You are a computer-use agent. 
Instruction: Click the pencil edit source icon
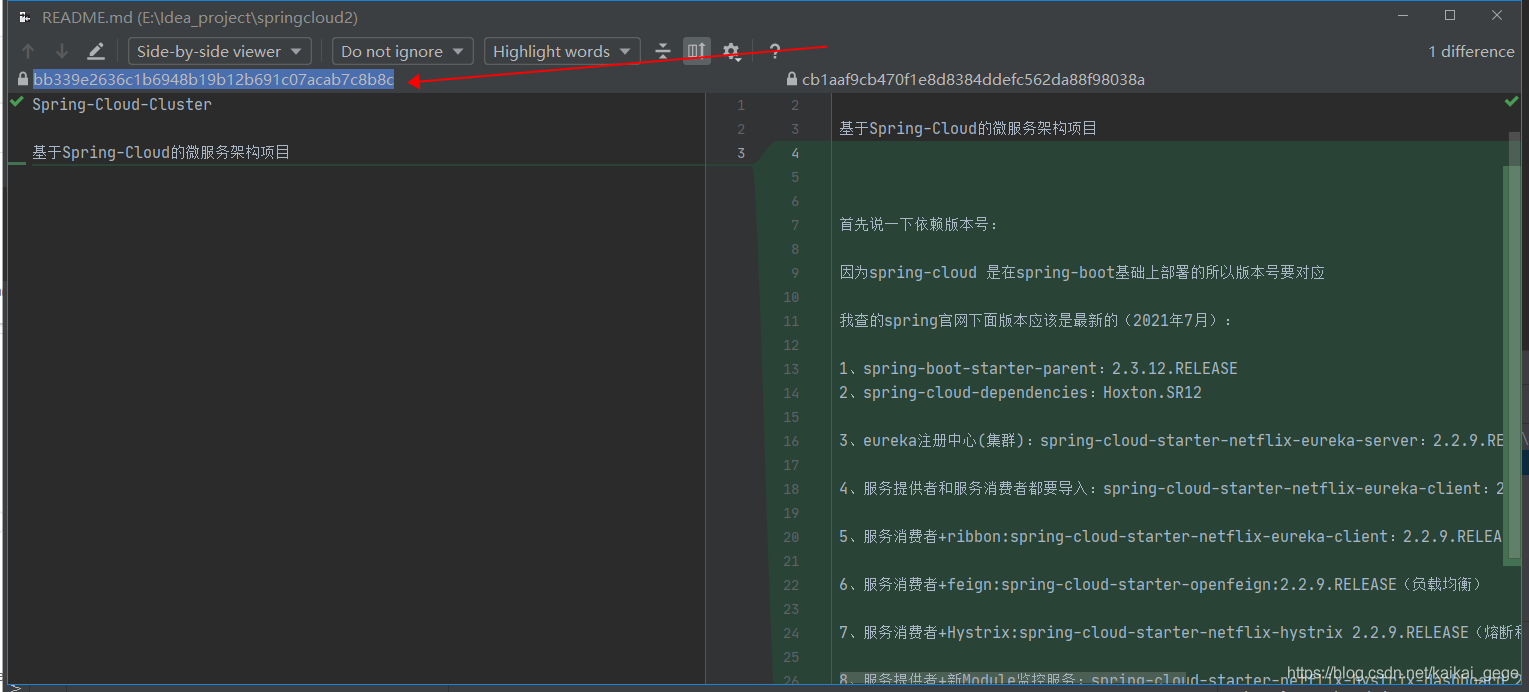[x=96, y=51]
